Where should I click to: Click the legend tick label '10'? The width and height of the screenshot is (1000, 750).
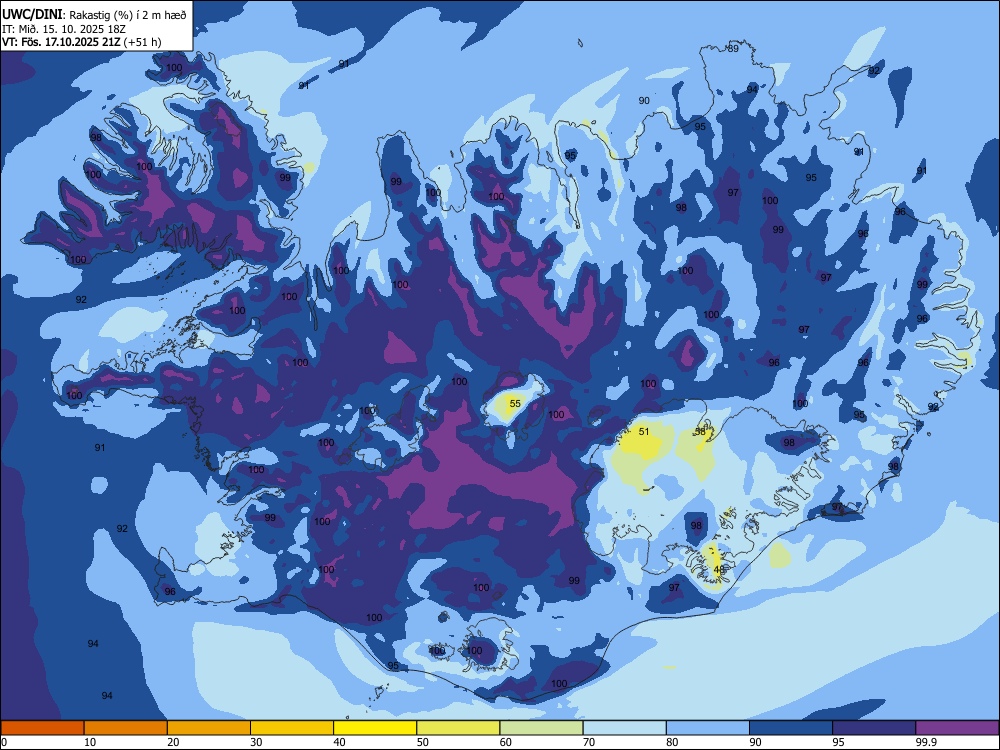click(x=90, y=742)
